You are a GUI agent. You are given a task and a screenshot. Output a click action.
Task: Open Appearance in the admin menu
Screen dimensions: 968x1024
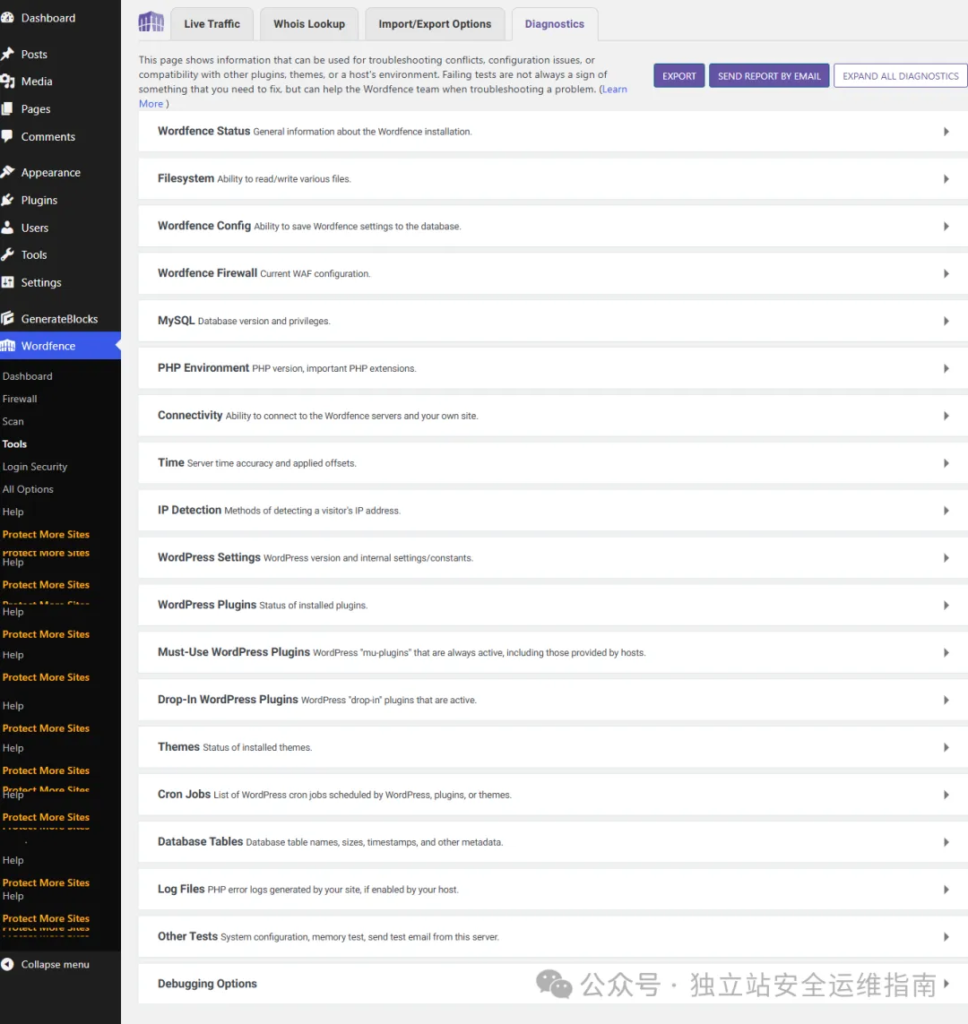[50, 172]
